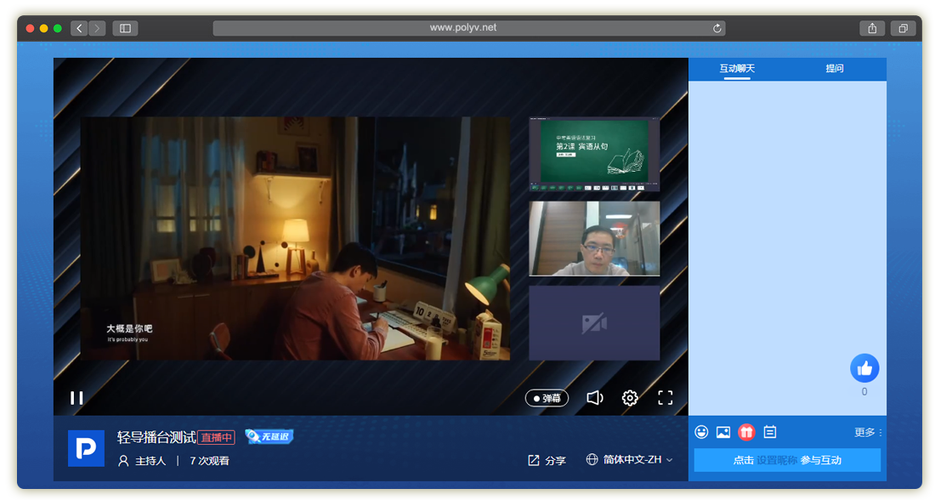Show Safari tab overview

tap(903, 28)
